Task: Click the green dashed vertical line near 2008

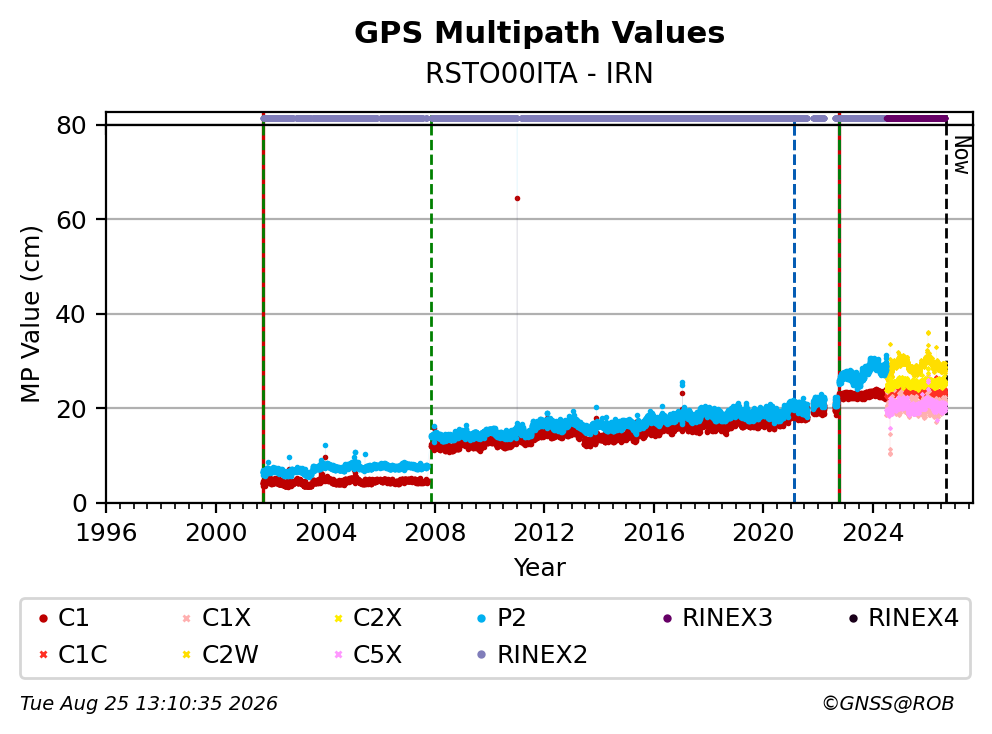Action: click(431, 314)
